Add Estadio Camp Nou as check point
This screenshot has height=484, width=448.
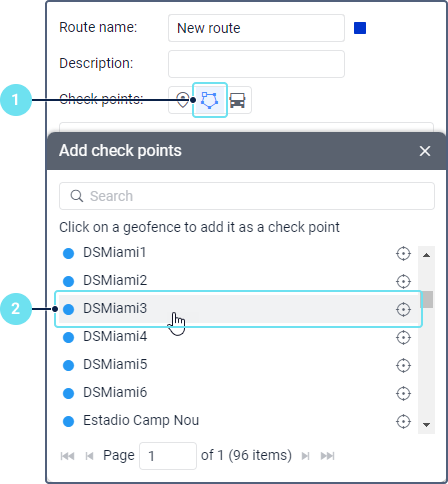(x=239, y=421)
